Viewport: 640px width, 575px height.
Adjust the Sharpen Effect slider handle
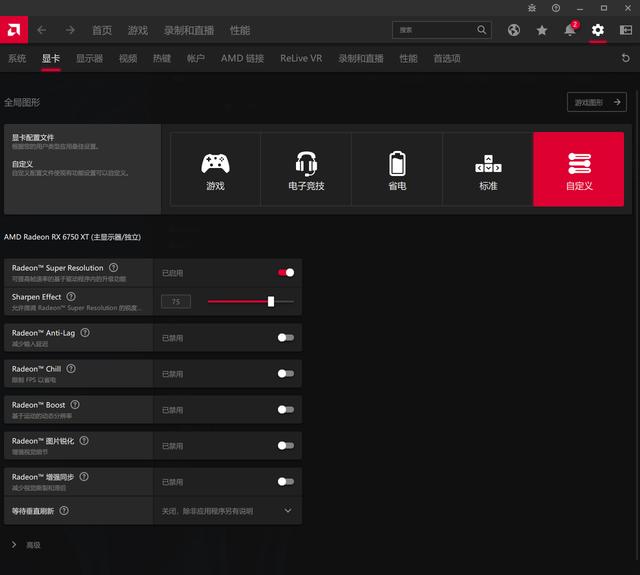click(271, 302)
